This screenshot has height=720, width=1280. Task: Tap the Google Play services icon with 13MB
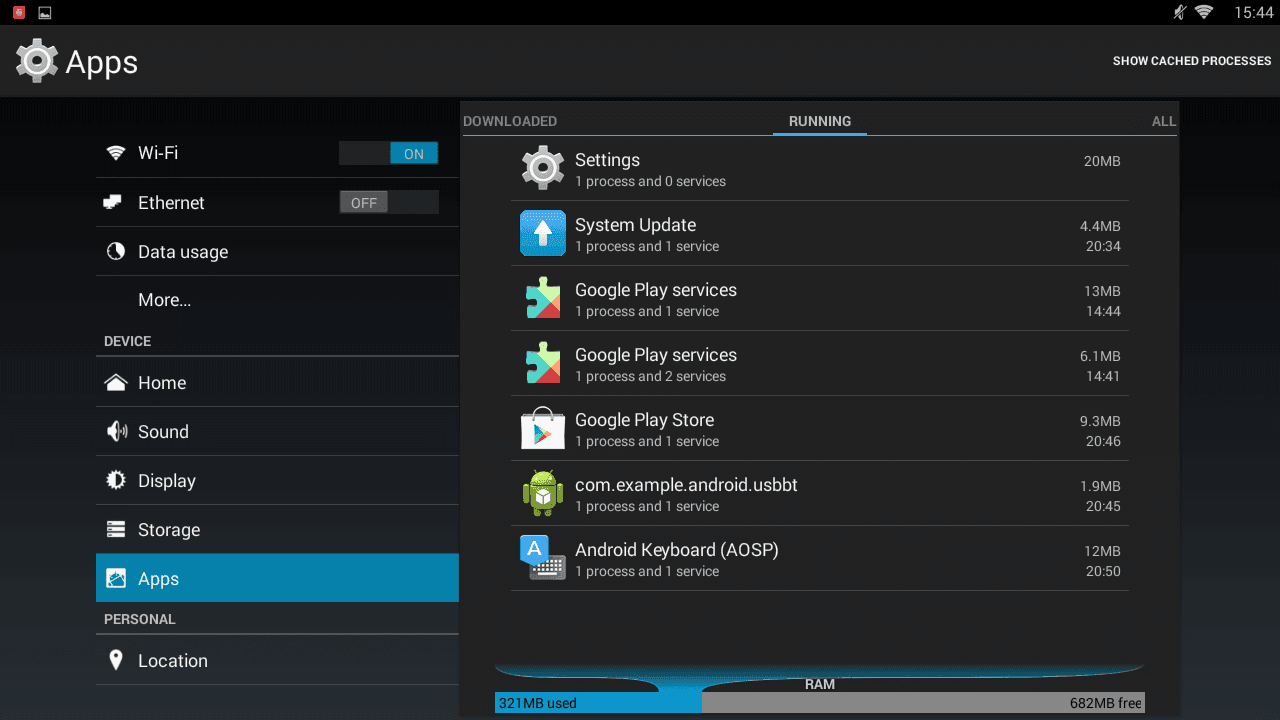tap(543, 298)
